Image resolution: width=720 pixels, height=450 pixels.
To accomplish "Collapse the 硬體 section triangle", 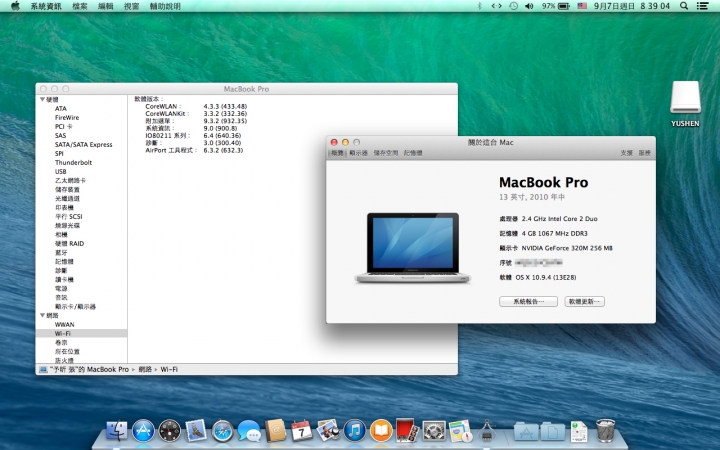I will pyautogui.click(x=42, y=99).
